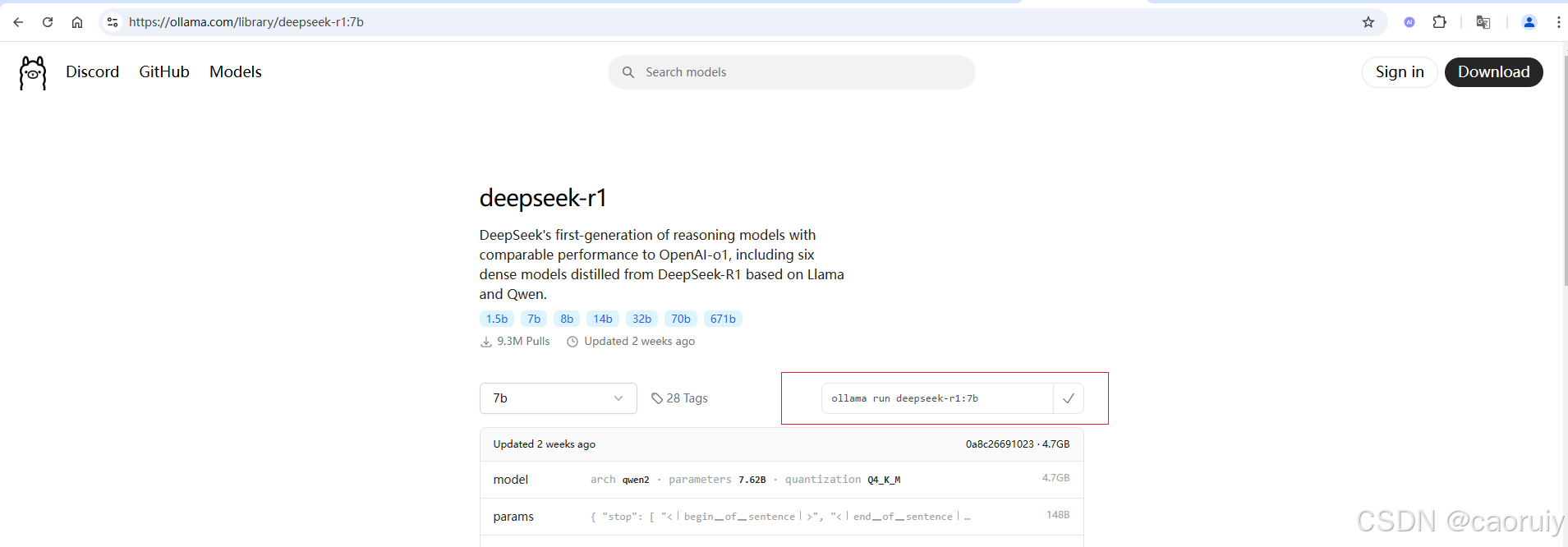Image resolution: width=1568 pixels, height=547 pixels.
Task: Click the search magnifier icon
Action: [x=628, y=72]
